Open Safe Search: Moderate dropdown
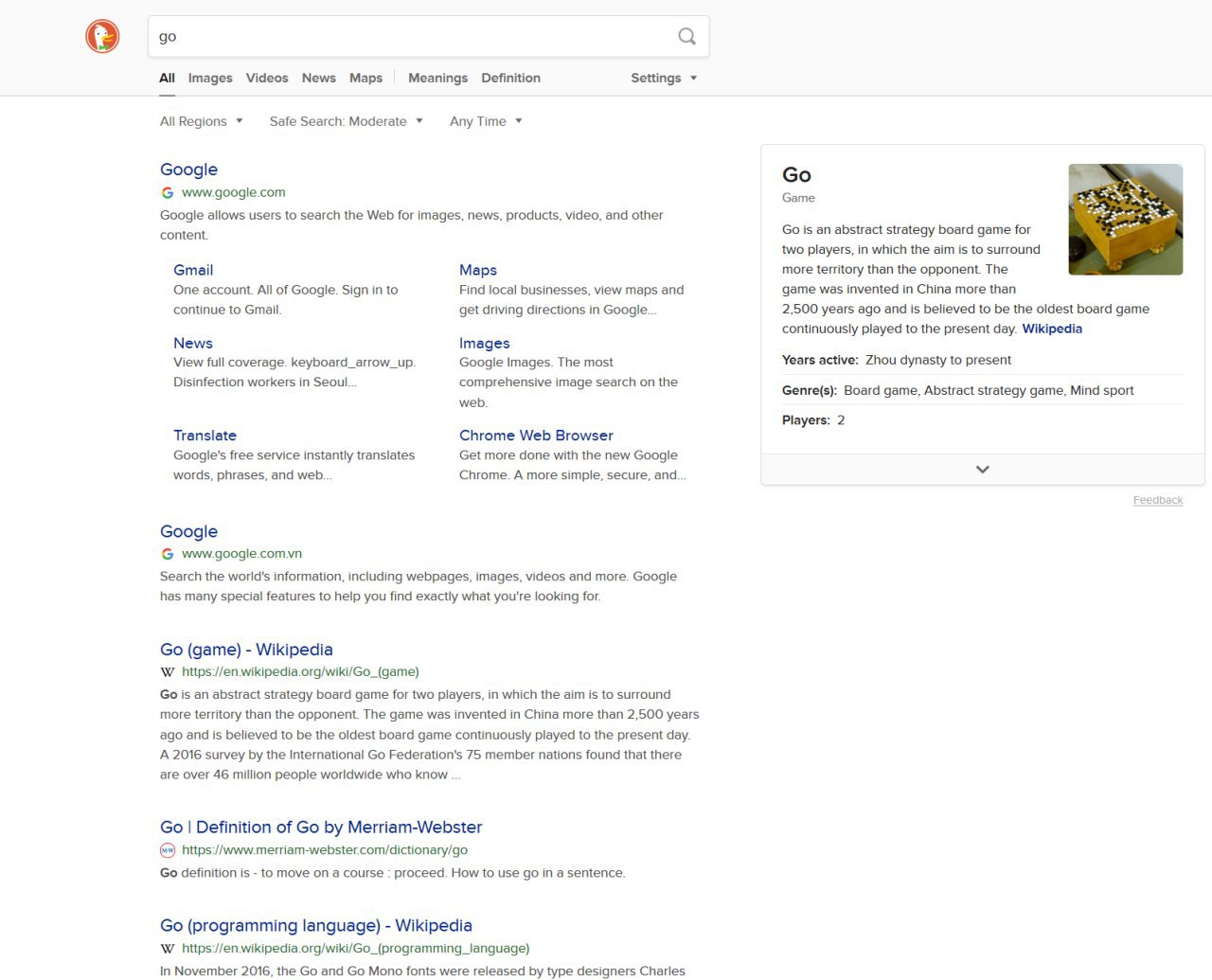This screenshot has width=1212, height=980. (347, 121)
